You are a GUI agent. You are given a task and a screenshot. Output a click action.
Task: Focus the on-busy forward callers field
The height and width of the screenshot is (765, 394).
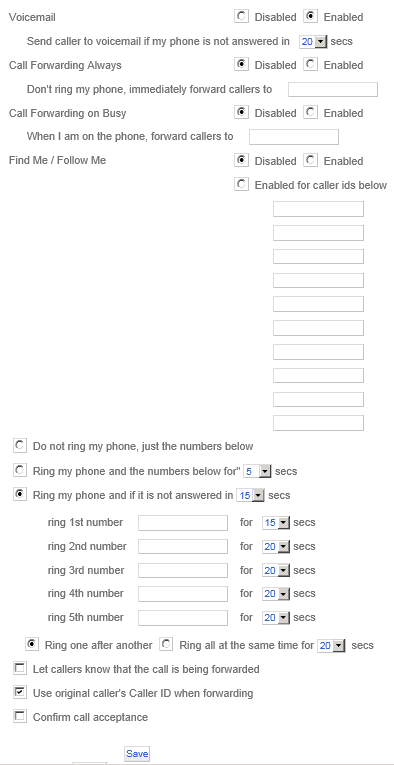(294, 137)
